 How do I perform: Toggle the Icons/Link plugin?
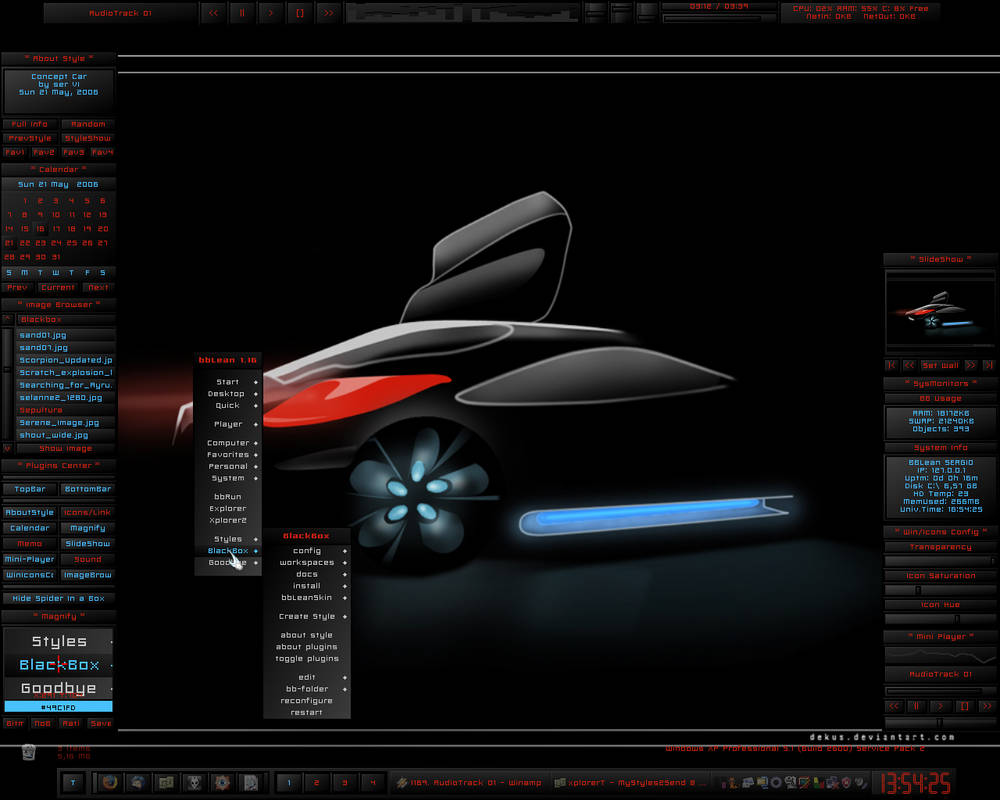[x=87, y=512]
